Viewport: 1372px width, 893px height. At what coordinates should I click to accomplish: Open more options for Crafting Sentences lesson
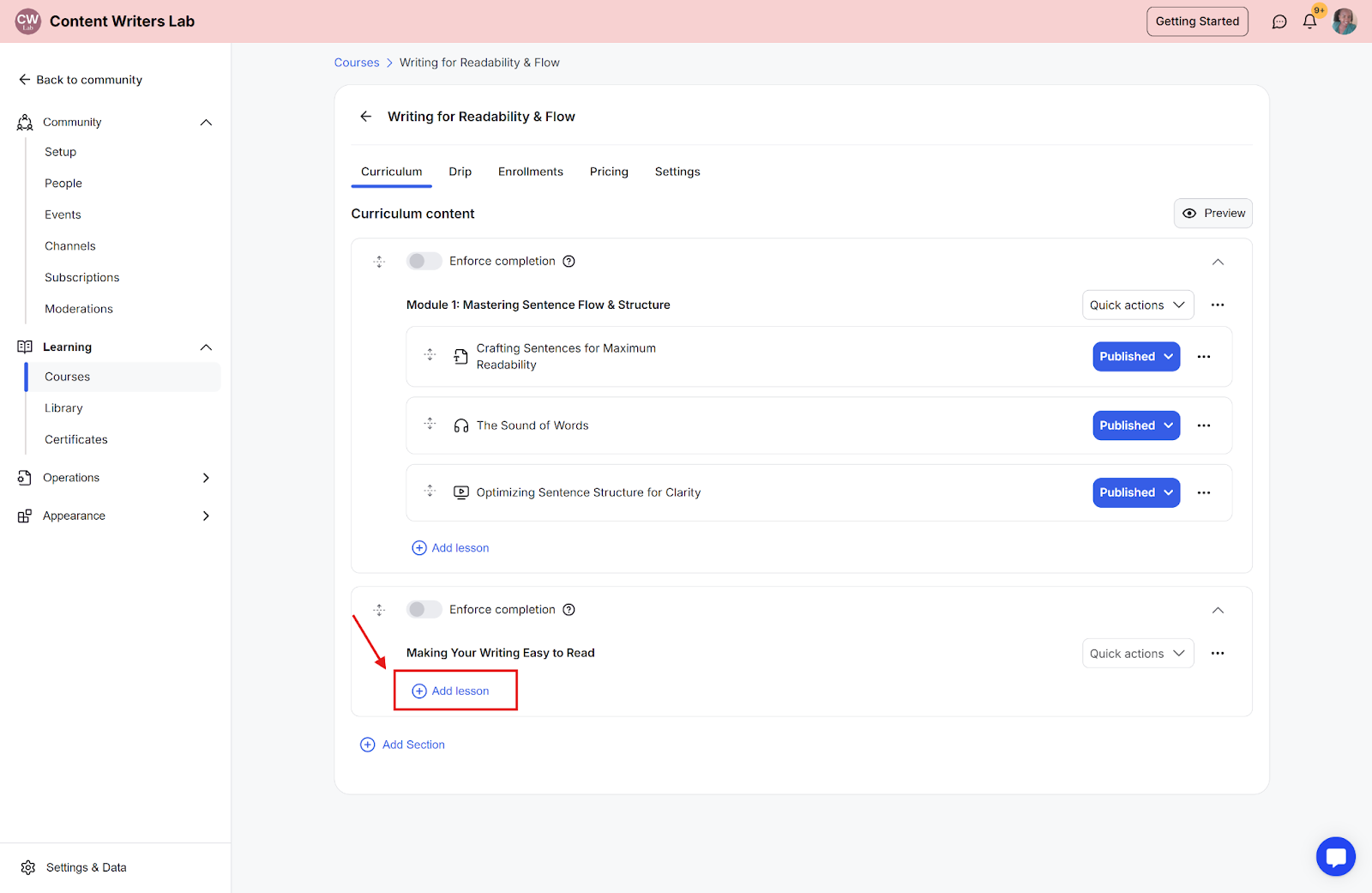[x=1204, y=357]
